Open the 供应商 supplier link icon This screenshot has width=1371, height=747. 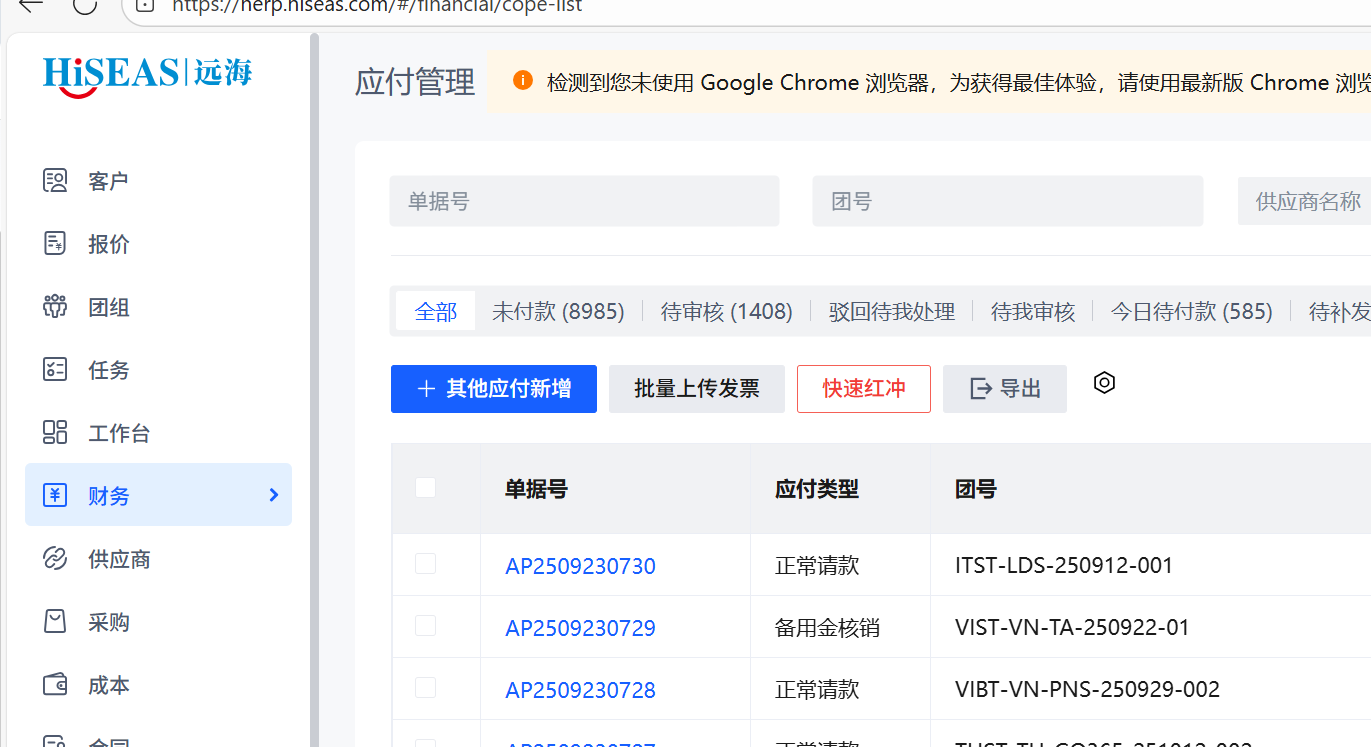tap(55, 559)
